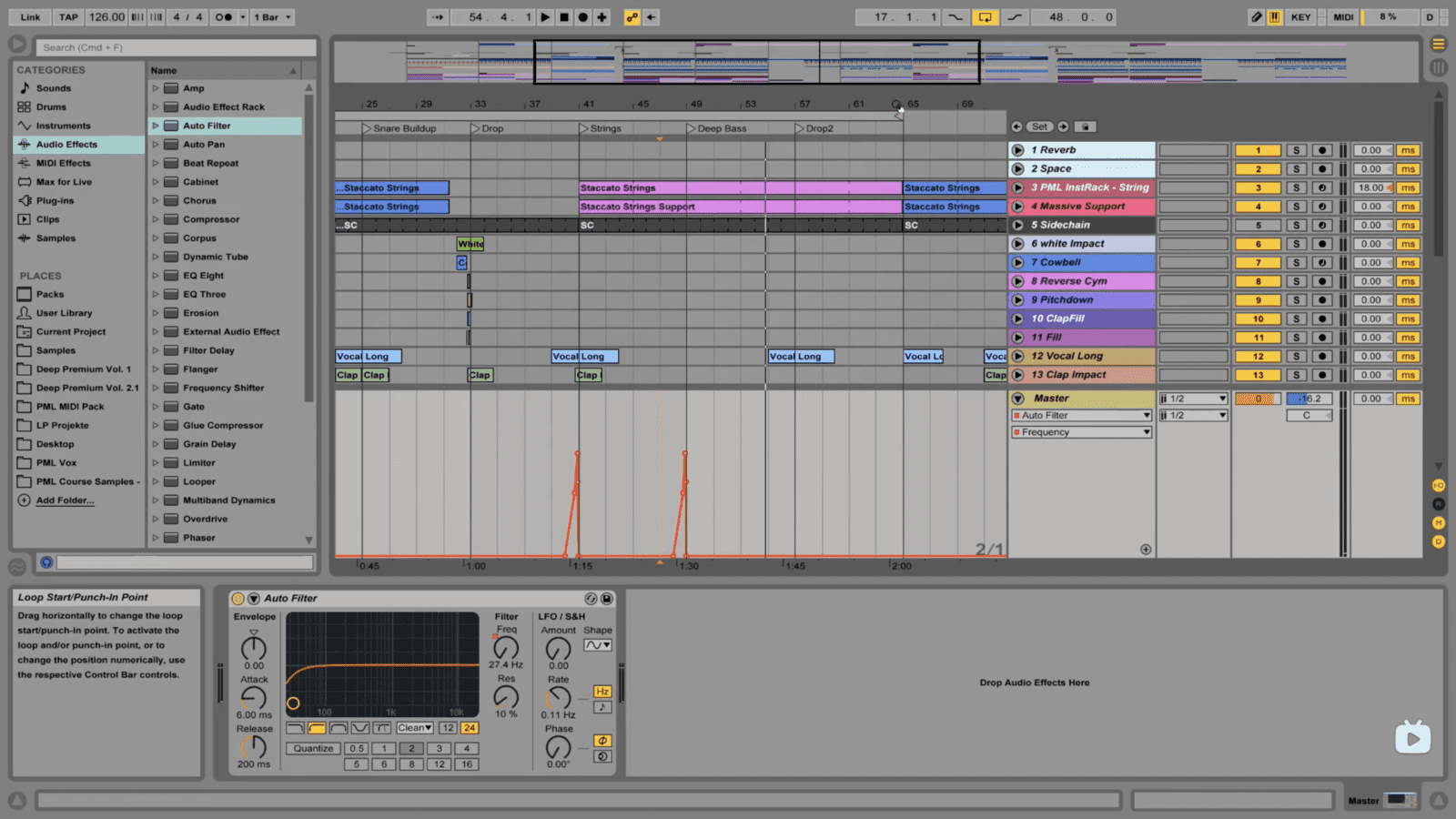Expand the EQ Eight folder

[156, 276]
